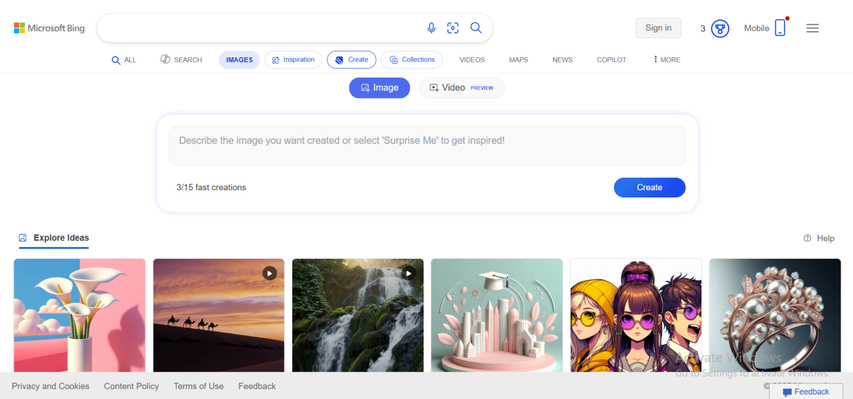Open the Terms of Use link

(x=199, y=386)
